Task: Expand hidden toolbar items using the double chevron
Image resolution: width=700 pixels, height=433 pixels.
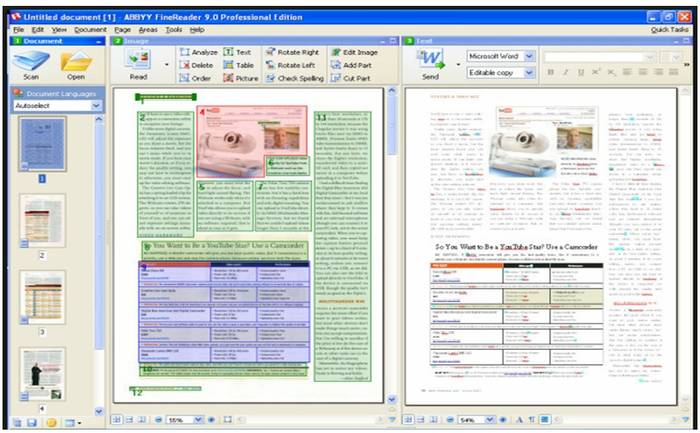Action: [x=687, y=65]
